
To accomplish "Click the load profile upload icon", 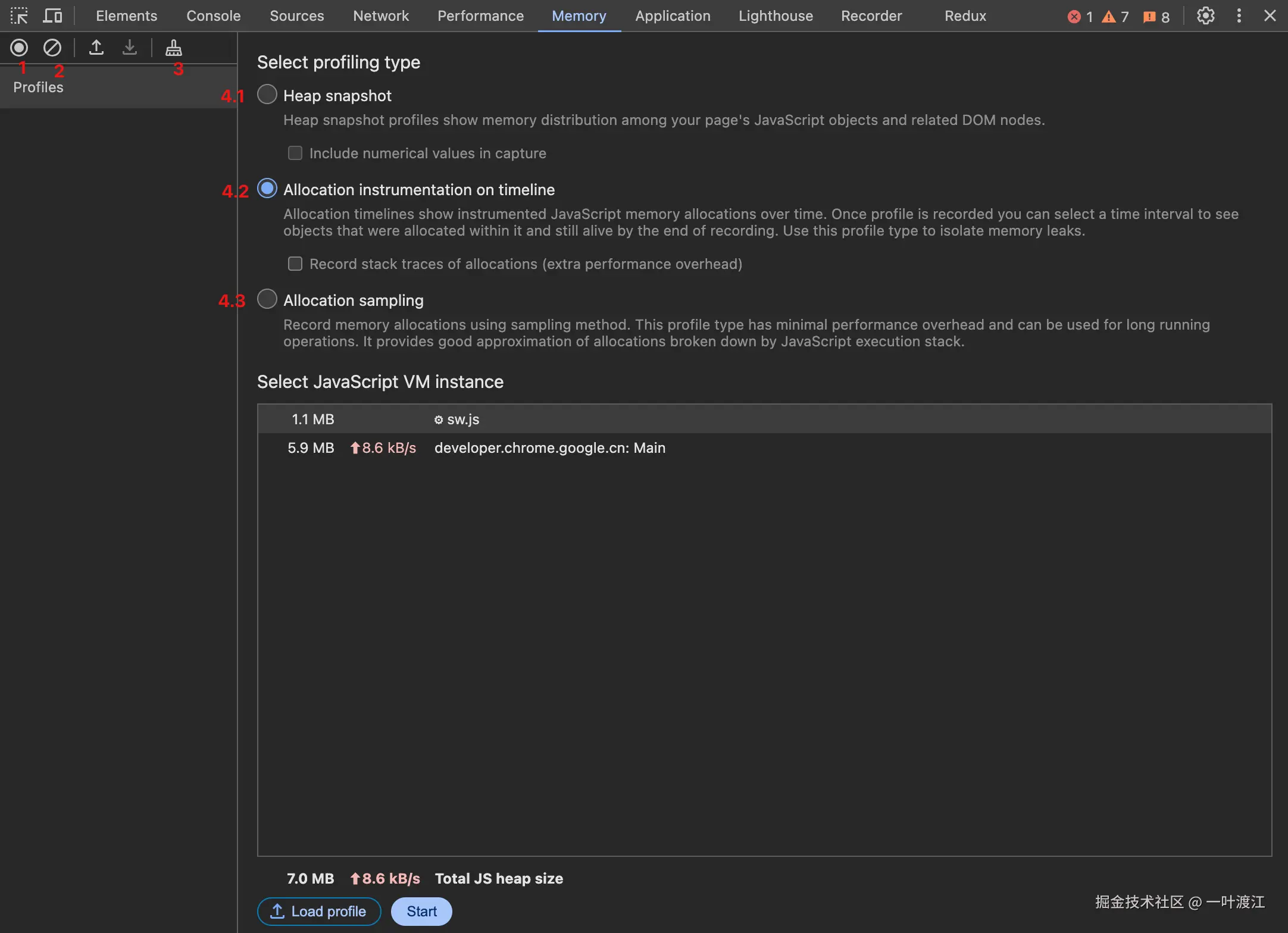I will point(96,48).
